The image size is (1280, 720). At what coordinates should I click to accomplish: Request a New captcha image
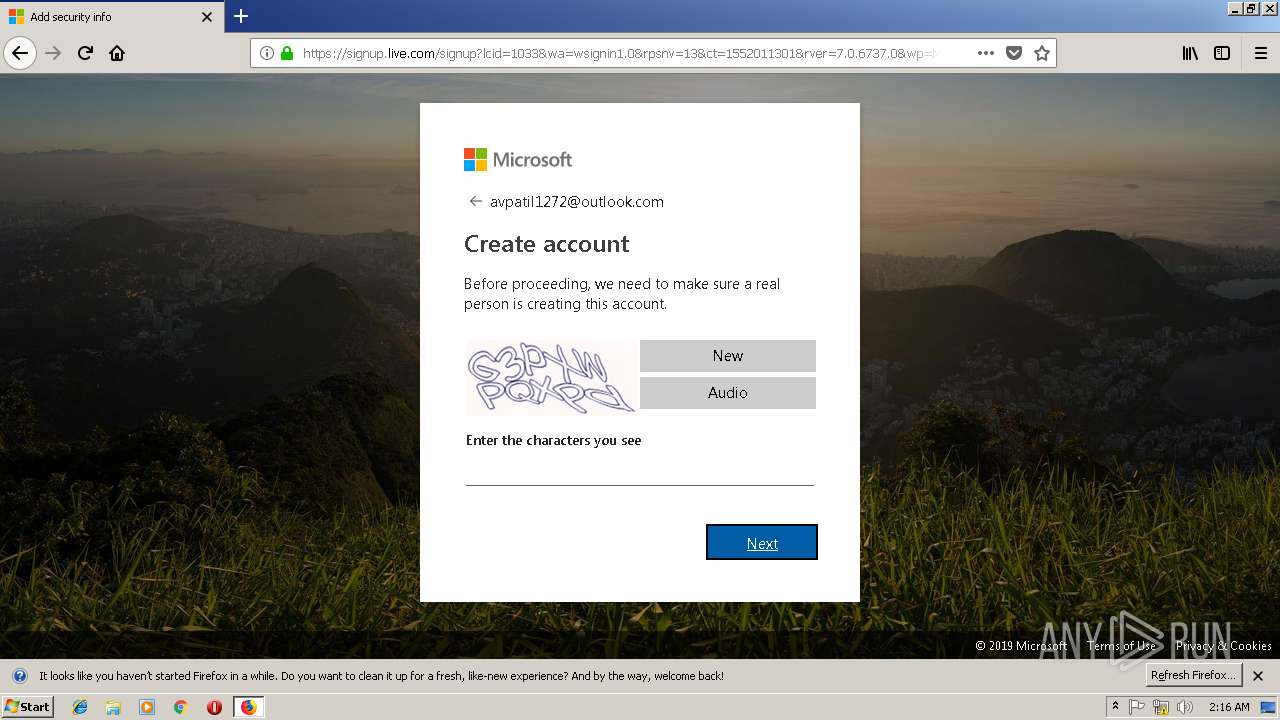pyautogui.click(x=728, y=356)
